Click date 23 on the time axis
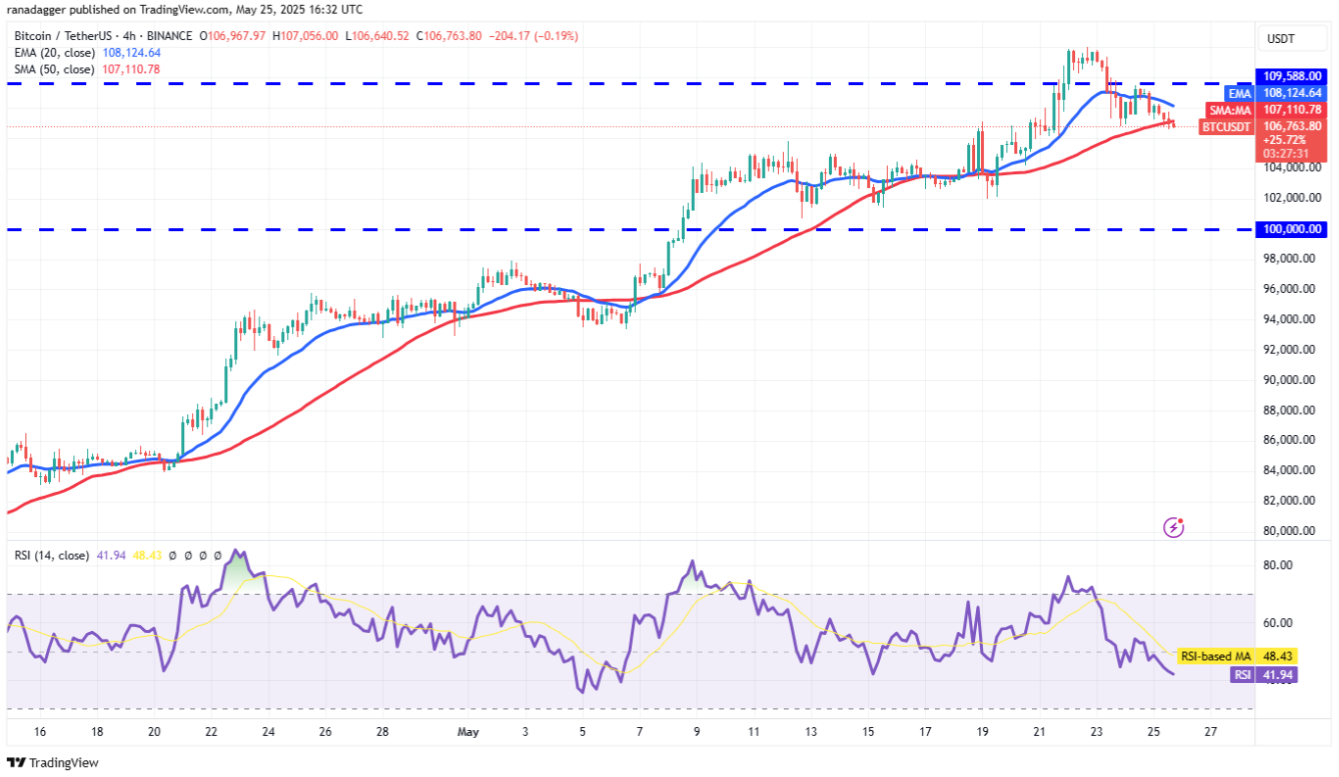The image size is (1339, 777). click(x=1097, y=732)
